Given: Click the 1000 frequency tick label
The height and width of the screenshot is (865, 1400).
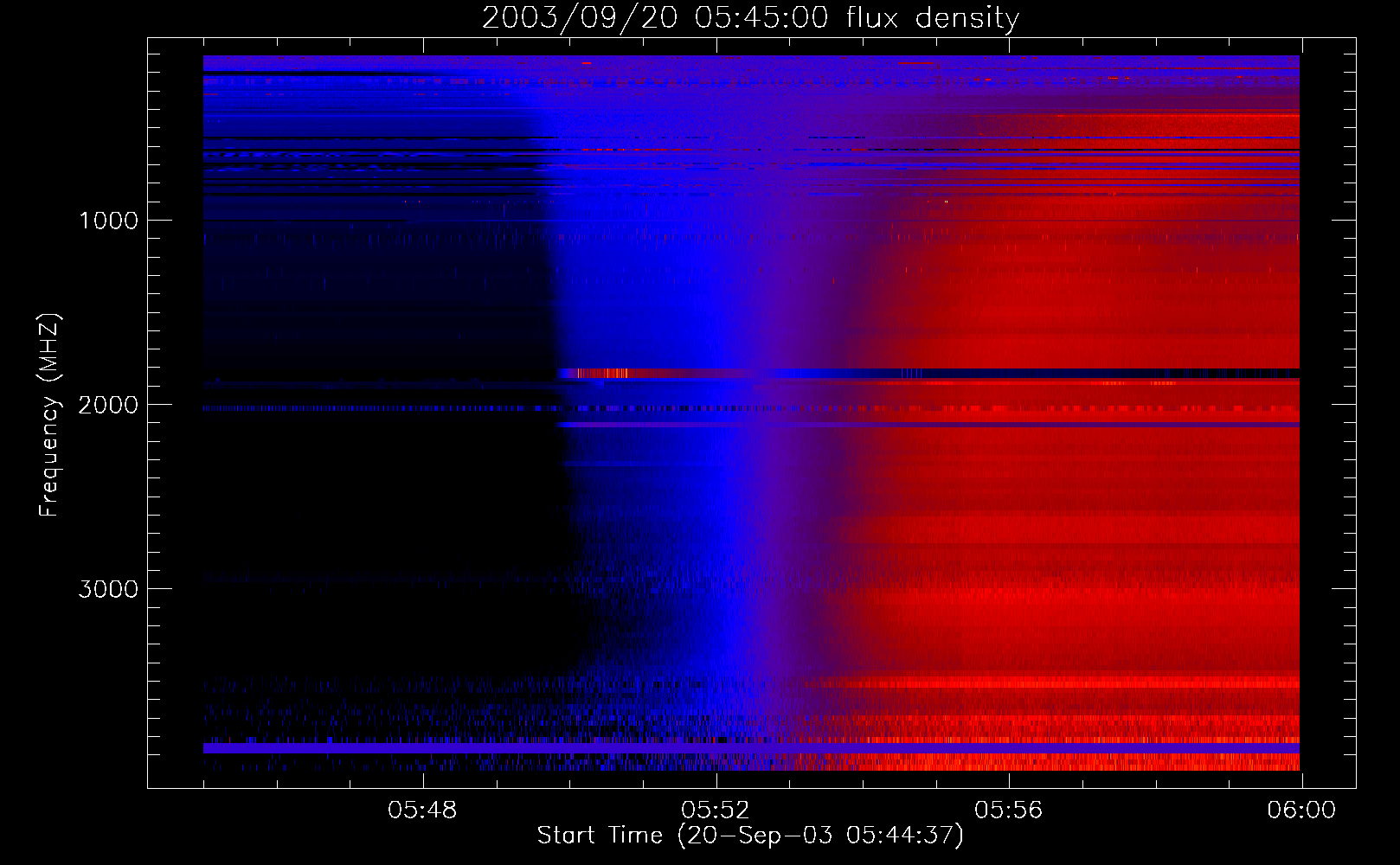Looking at the screenshot, I should tap(108, 221).
